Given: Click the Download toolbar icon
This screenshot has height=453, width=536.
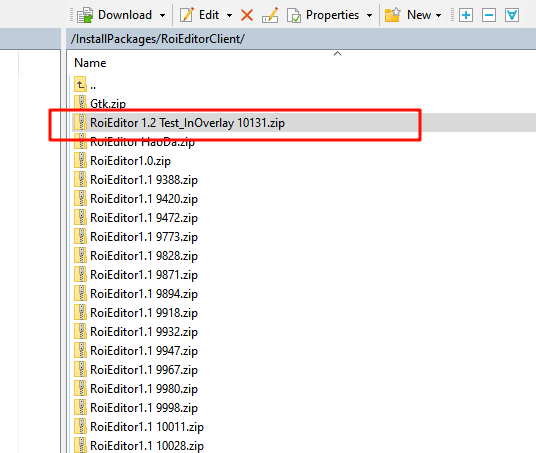Looking at the screenshot, I should tap(85, 15).
